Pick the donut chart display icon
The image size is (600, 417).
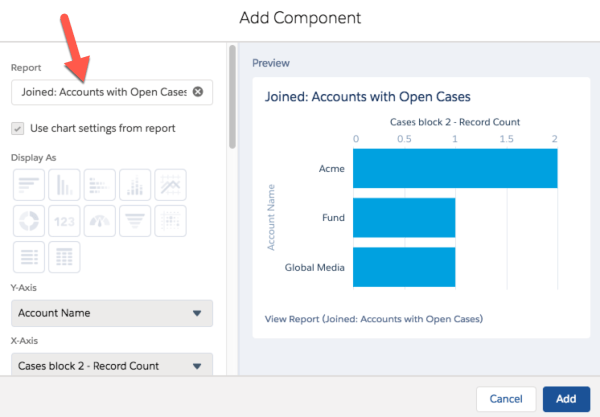coord(29,221)
